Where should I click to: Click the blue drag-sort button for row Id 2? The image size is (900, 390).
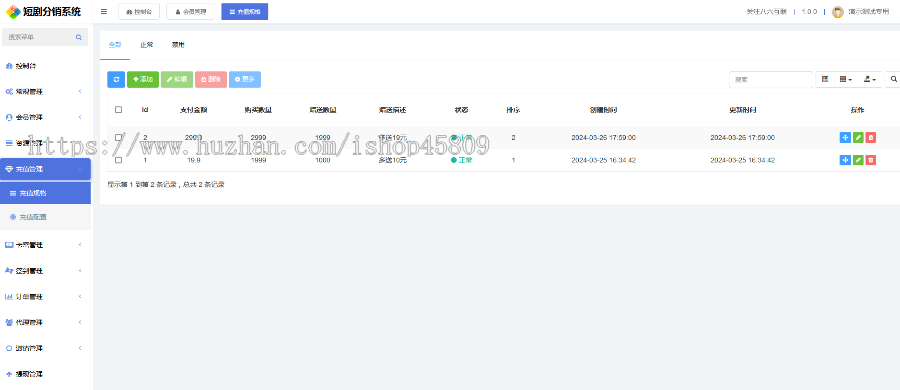[x=845, y=137]
